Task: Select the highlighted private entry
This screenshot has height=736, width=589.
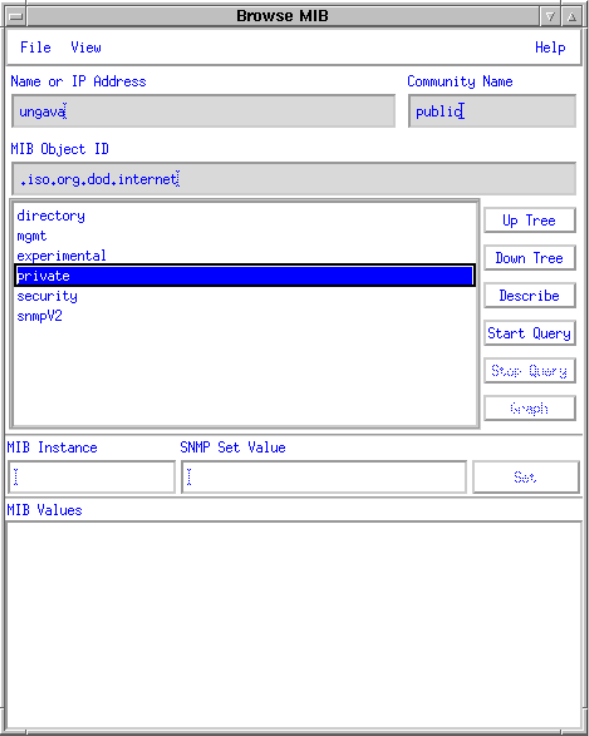Action: coord(245,276)
